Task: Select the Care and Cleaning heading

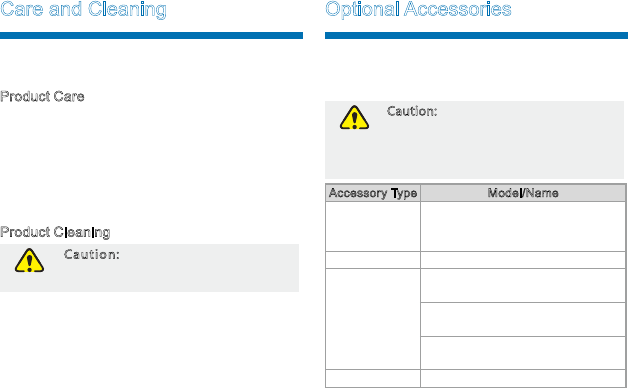Action: pos(83,10)
